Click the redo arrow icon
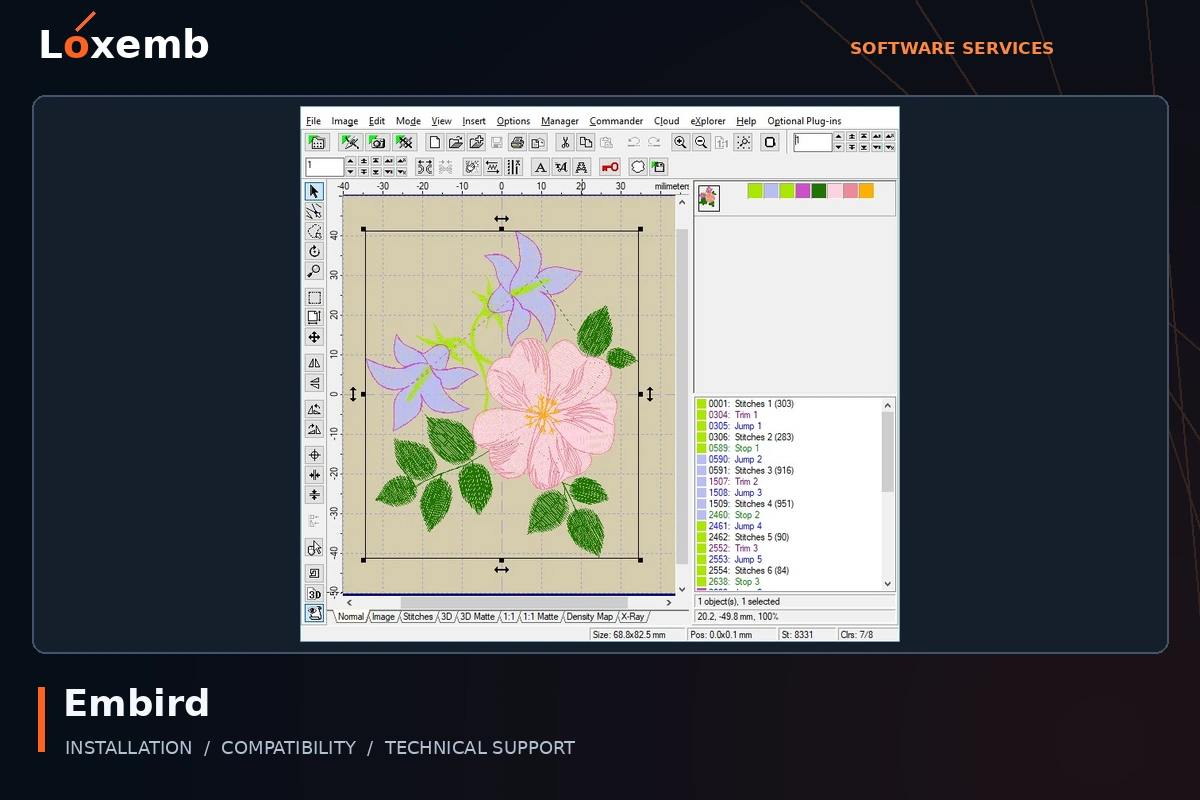The image size is (1200, 800). pyautogui.click(x=654, y=143)
